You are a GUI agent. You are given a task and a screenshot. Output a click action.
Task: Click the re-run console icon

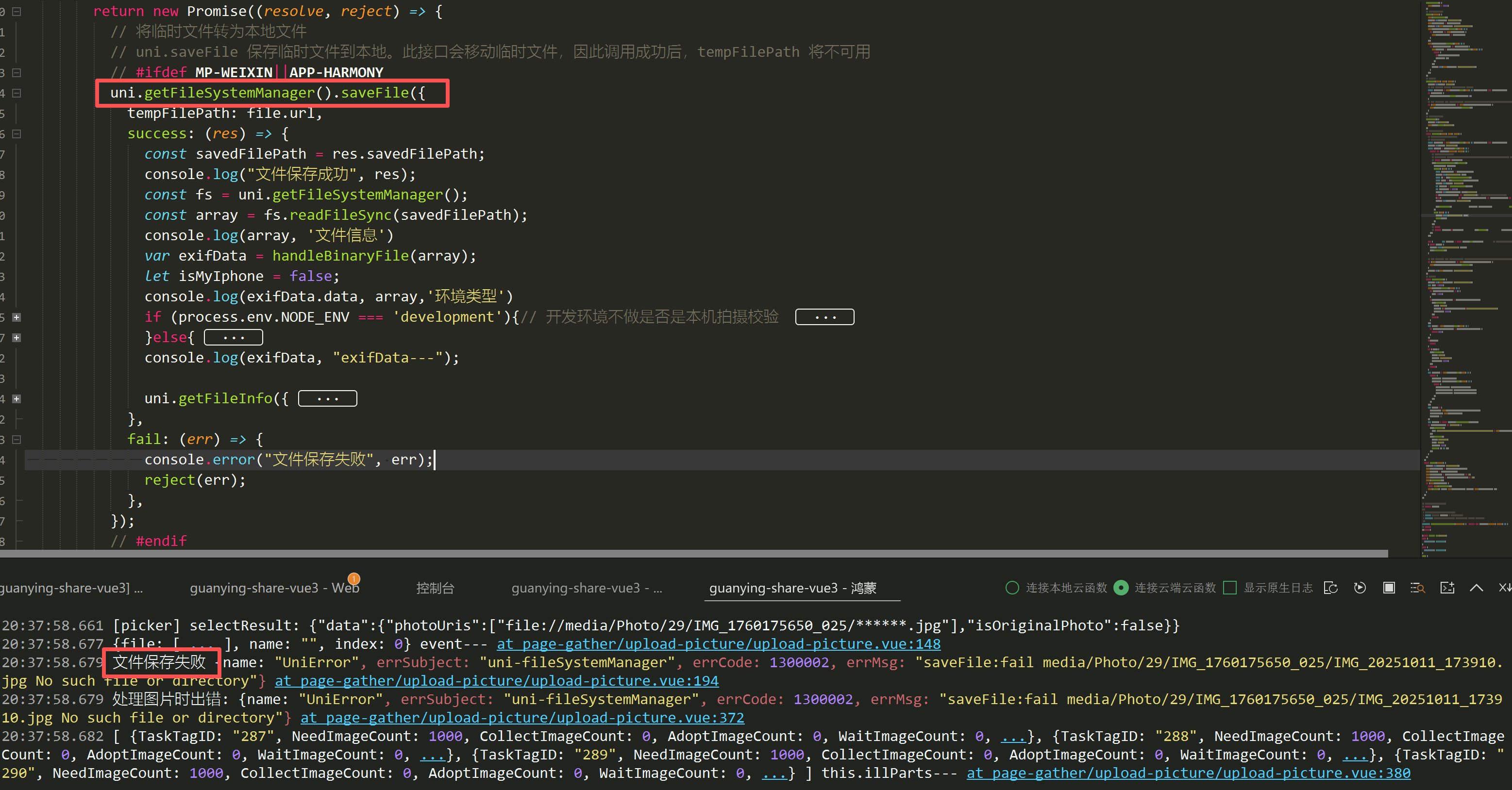[1360, 588]
